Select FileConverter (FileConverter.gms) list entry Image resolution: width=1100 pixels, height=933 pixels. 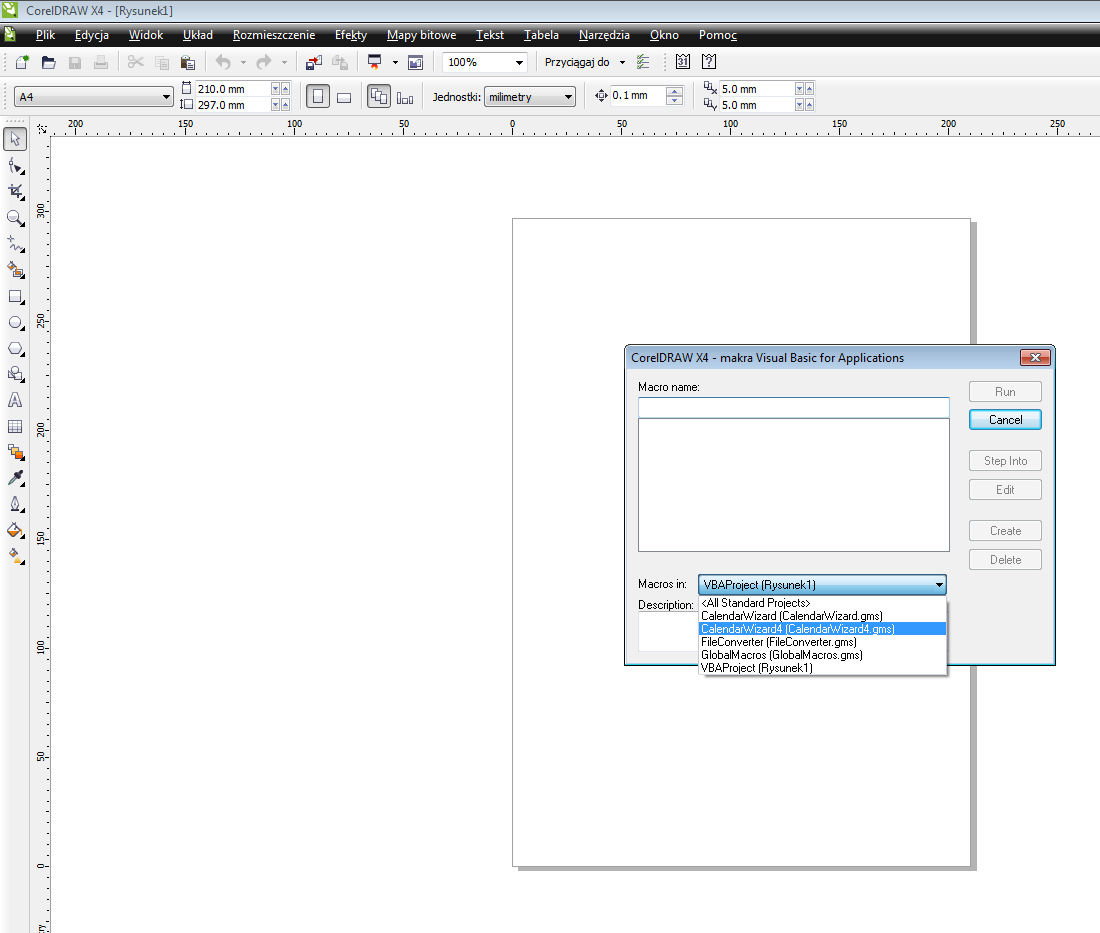pos(778,642)
